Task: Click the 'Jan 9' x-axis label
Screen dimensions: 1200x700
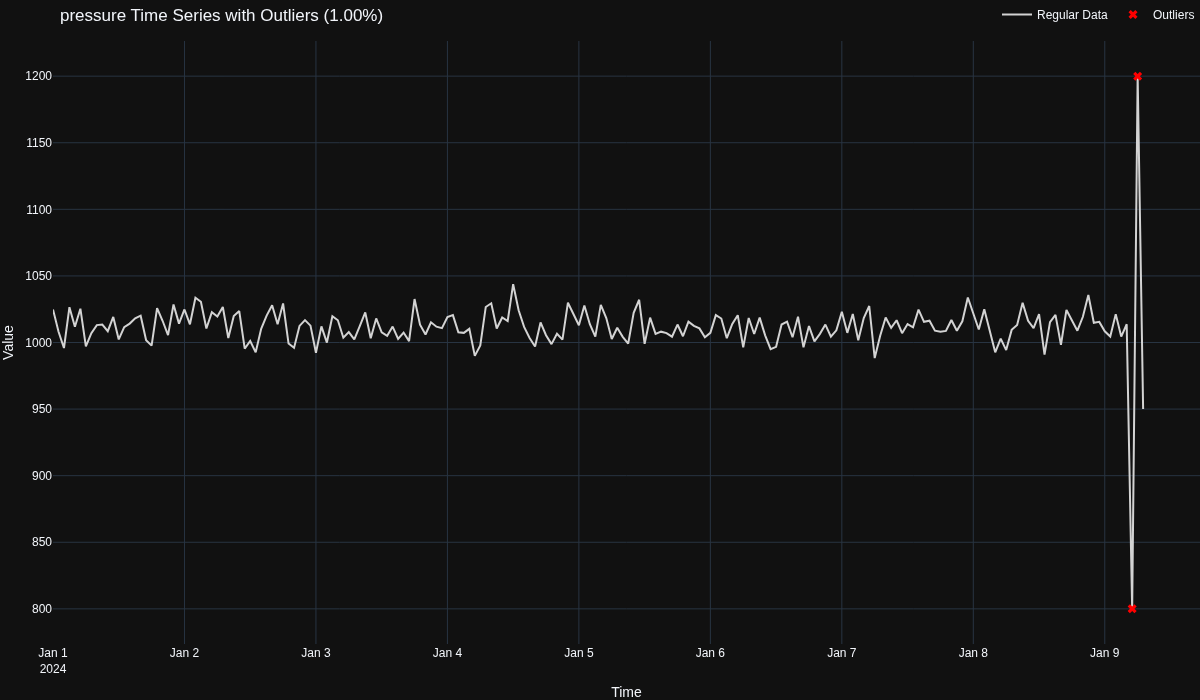Action: 1105,653
